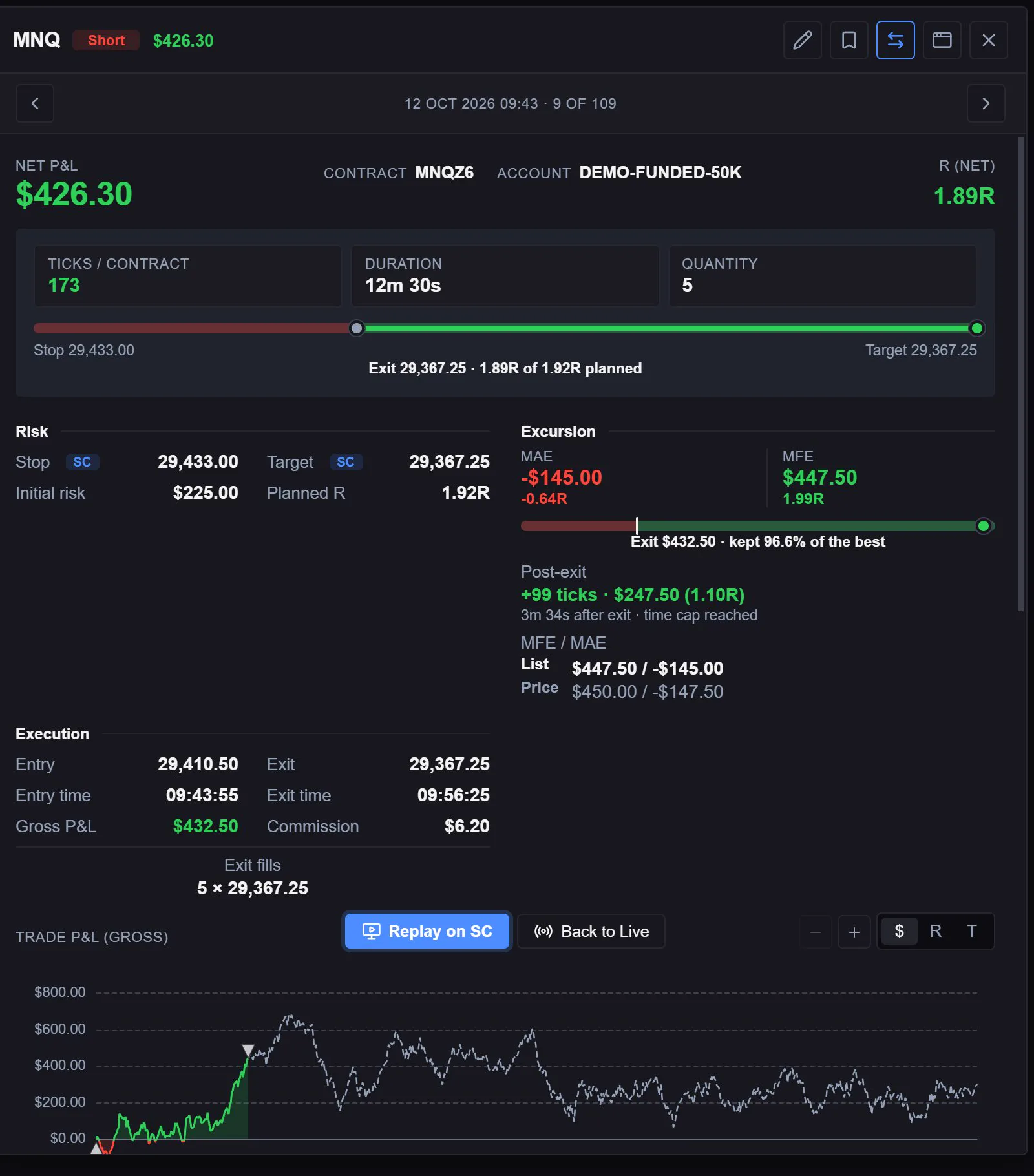Click the SC badge next to Stop
1034x1176 pixels.
82,462
